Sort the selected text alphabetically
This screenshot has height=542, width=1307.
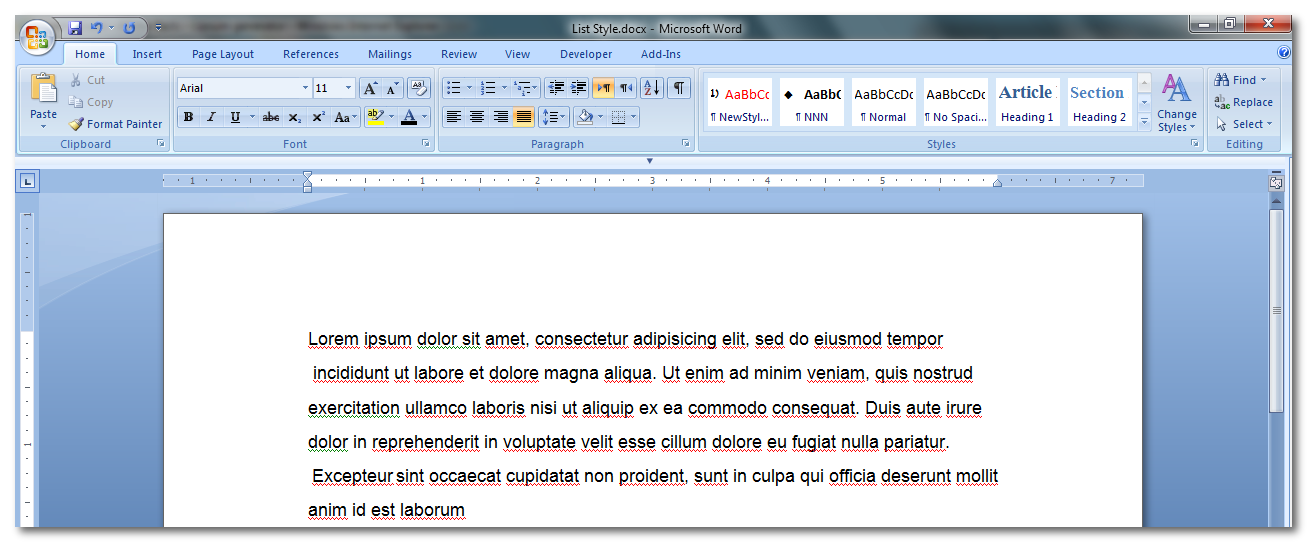(x=652, y=88)
